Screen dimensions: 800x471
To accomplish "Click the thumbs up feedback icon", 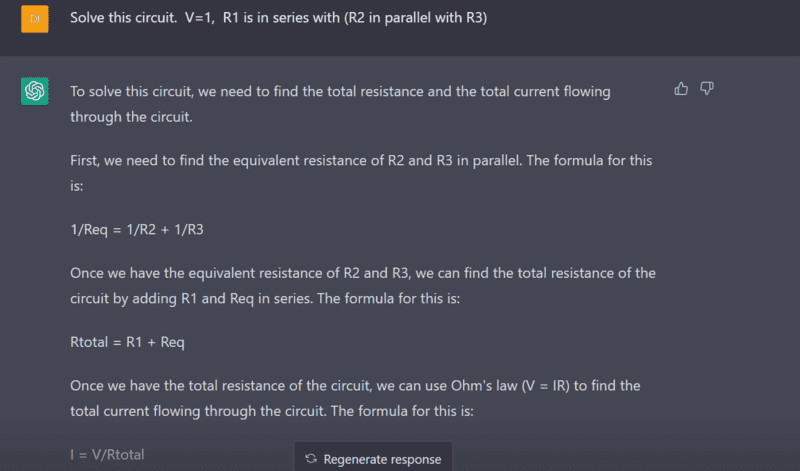I will 681,89.
